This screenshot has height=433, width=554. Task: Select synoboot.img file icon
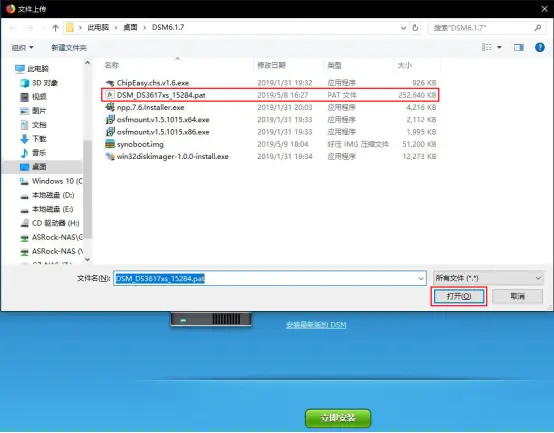(110, 144)
